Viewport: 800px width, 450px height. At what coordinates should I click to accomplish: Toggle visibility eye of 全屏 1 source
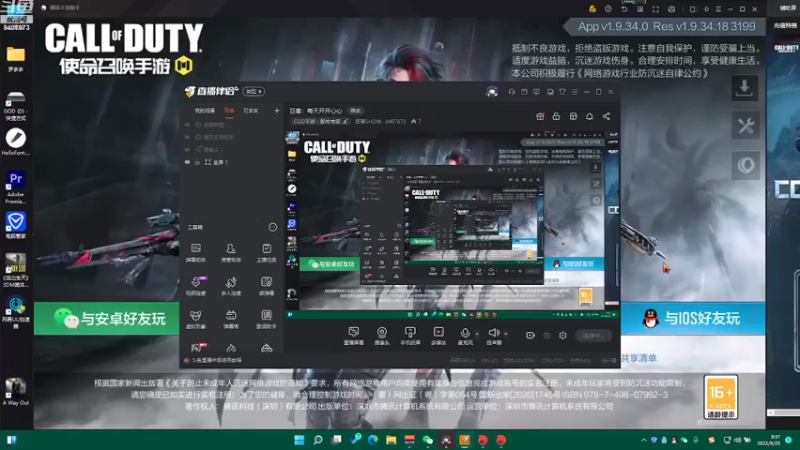click(x=187, y=162)
